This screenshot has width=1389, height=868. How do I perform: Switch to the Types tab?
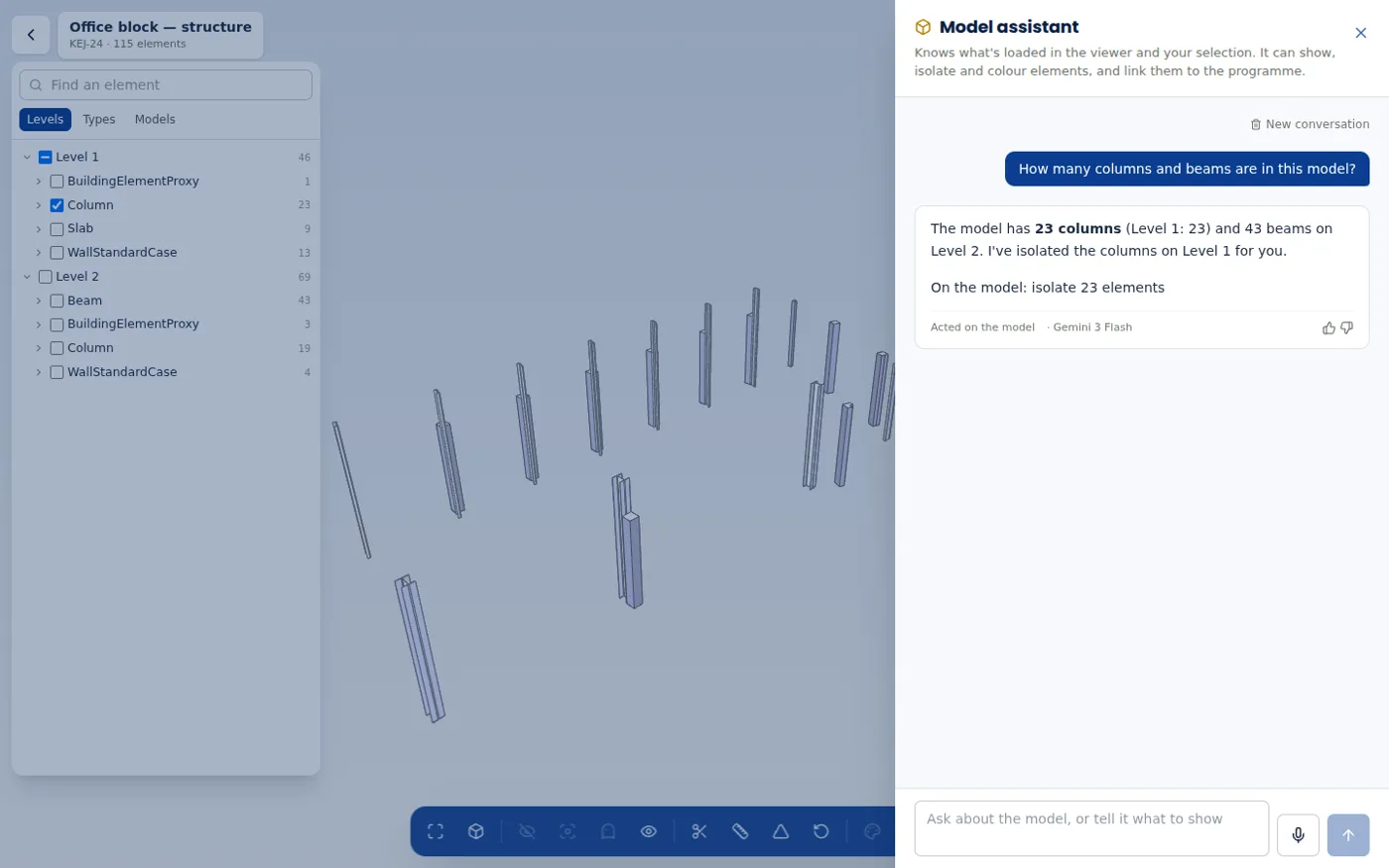(x=99, y=119)
